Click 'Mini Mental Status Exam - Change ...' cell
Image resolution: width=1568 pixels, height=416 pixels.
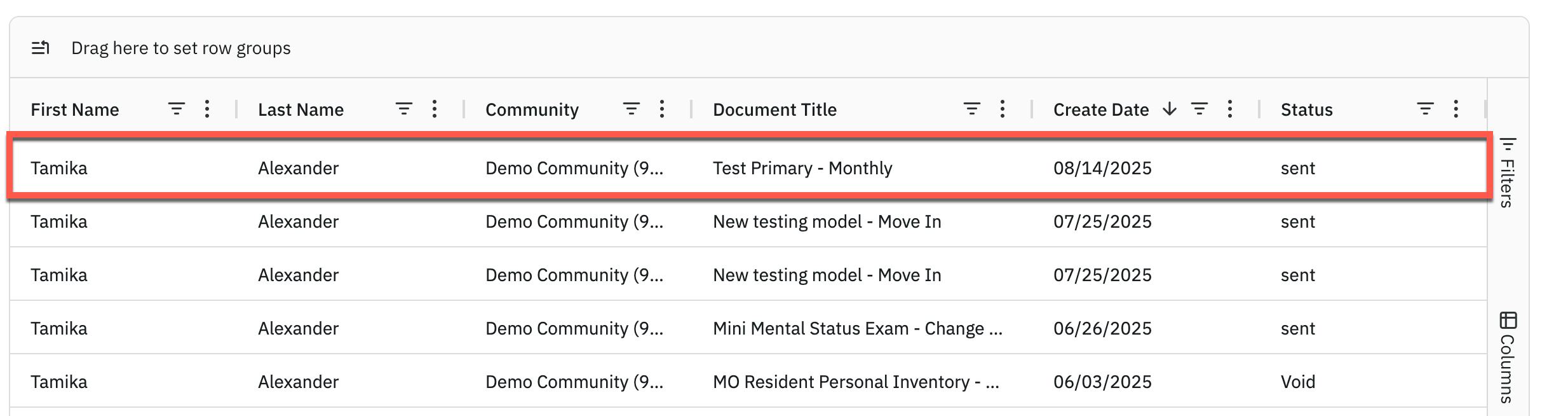click(858, 328)
